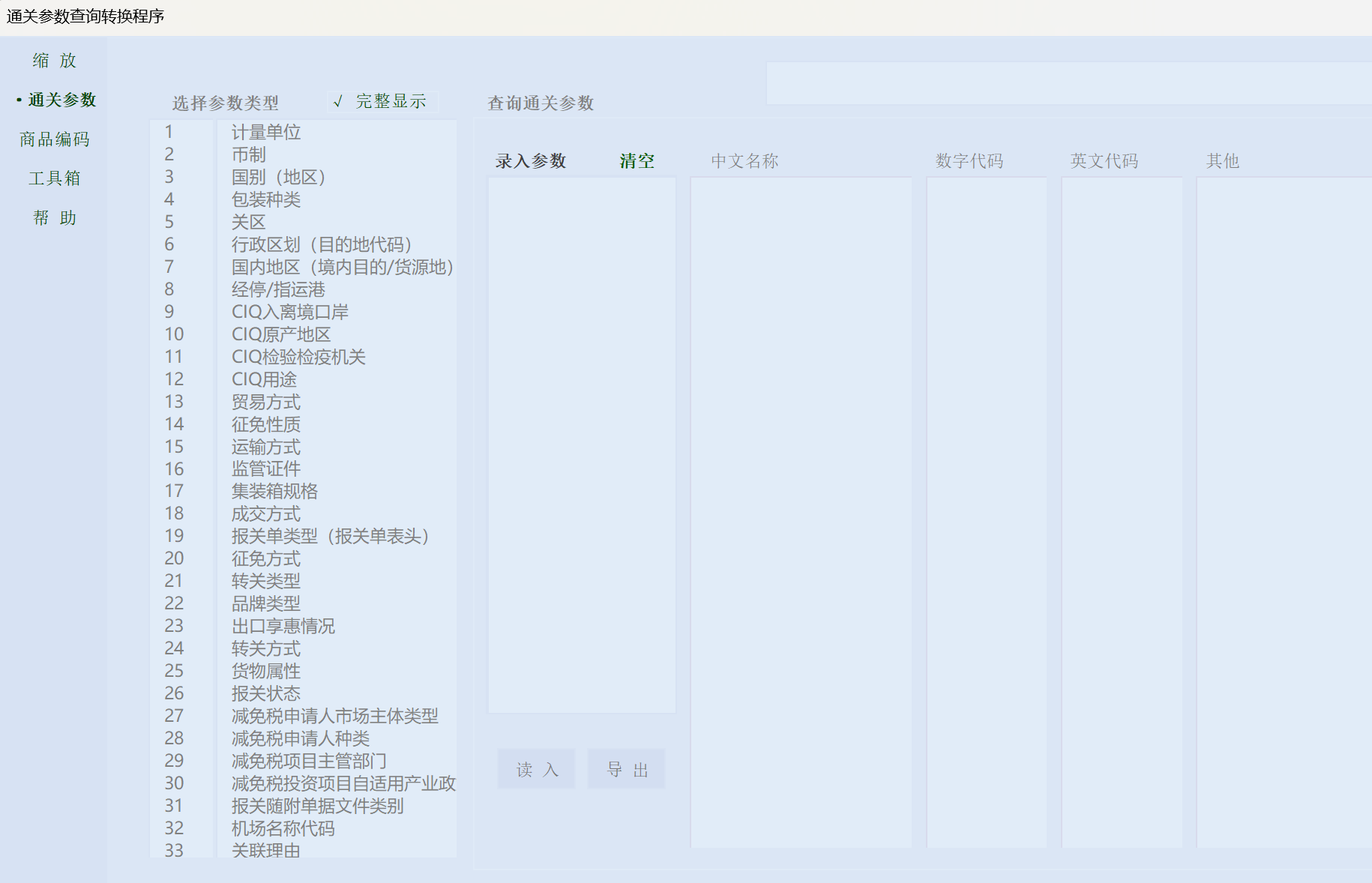This screenshot has height=883, width=1372.
Task: Choose 国别（地区） from the list
Action: coord(278,178)
